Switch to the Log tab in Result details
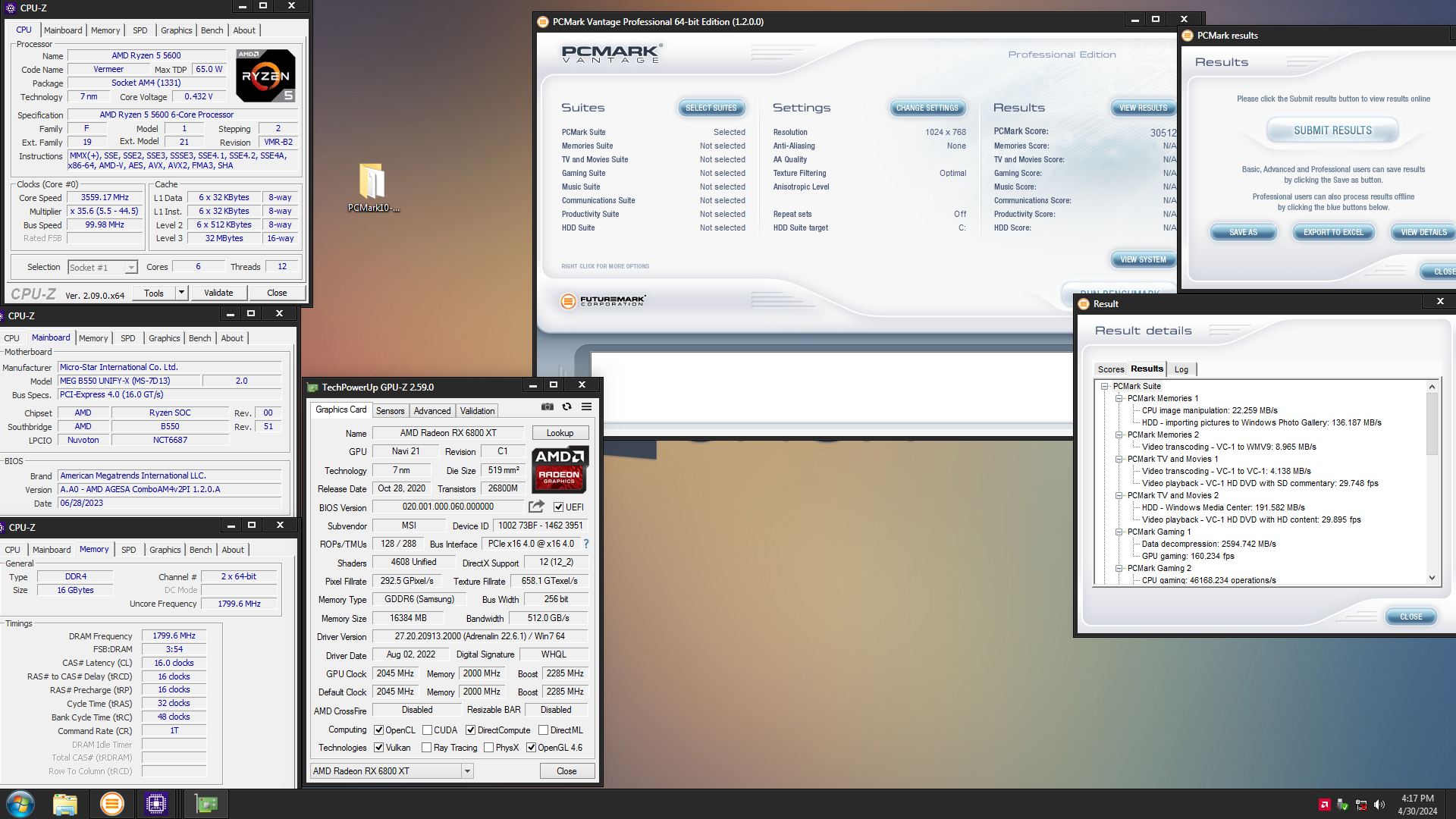Viewport: 1456px width, 819px height. pyautogui.click(x=1181, y=370)
